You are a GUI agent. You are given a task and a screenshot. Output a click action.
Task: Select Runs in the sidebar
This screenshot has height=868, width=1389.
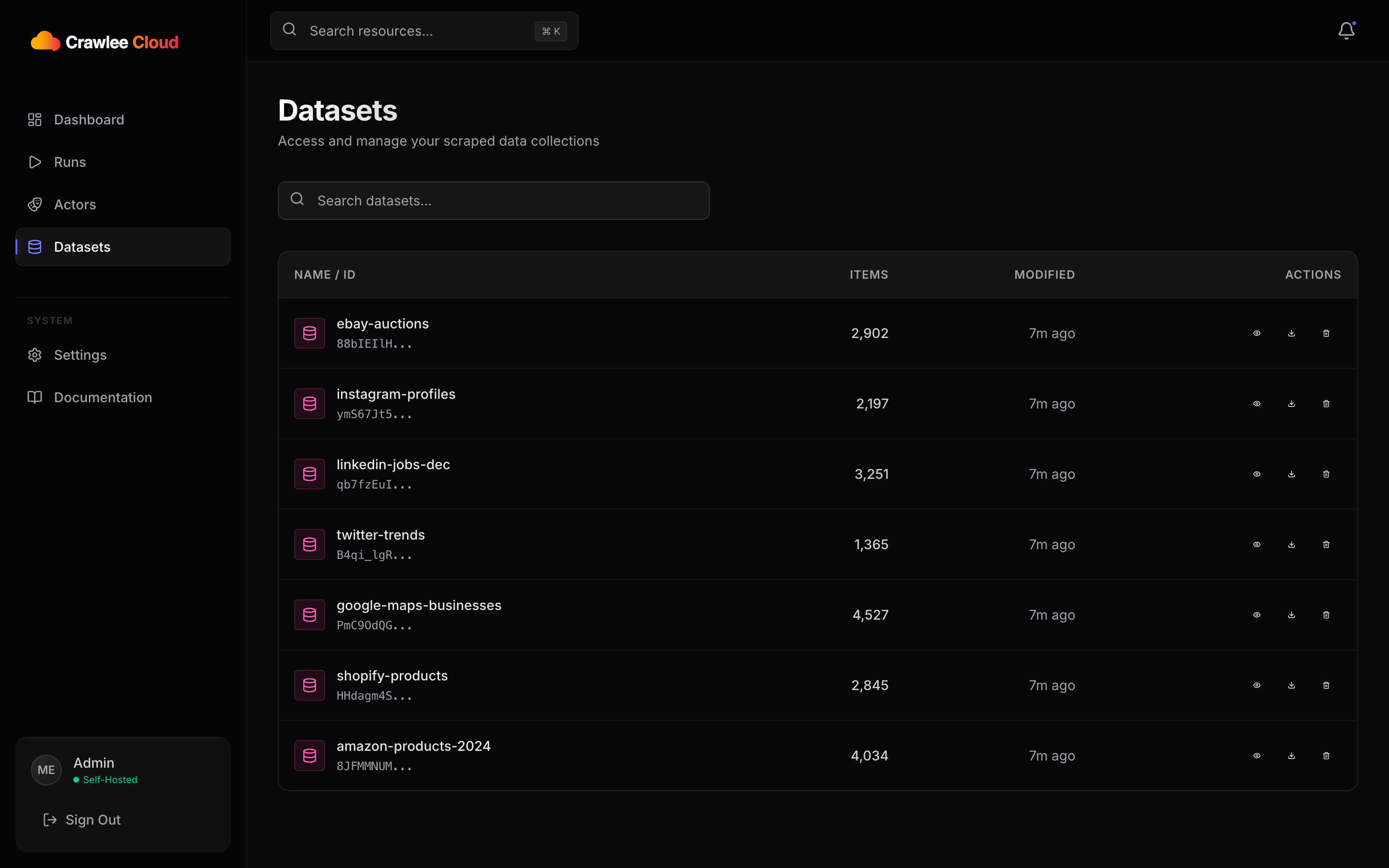70,162
